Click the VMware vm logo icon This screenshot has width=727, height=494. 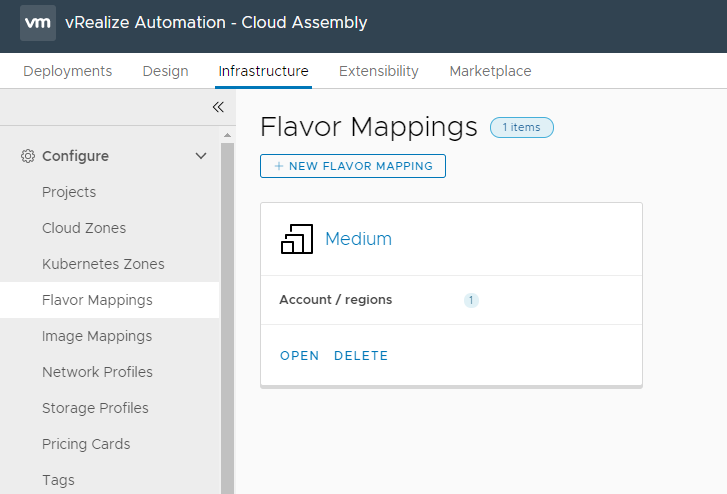point(38,22)
